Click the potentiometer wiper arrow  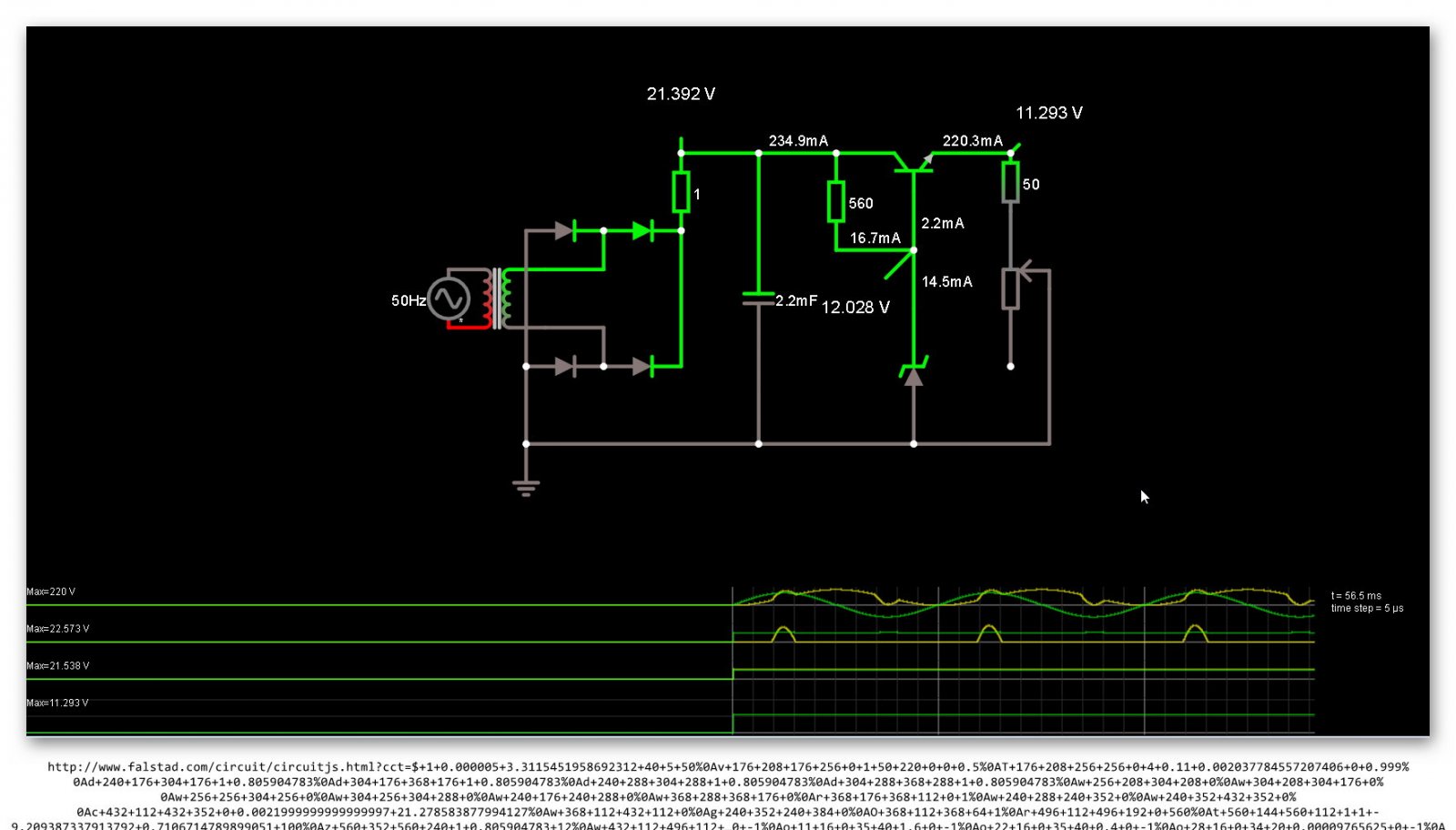click(1026, 270)
